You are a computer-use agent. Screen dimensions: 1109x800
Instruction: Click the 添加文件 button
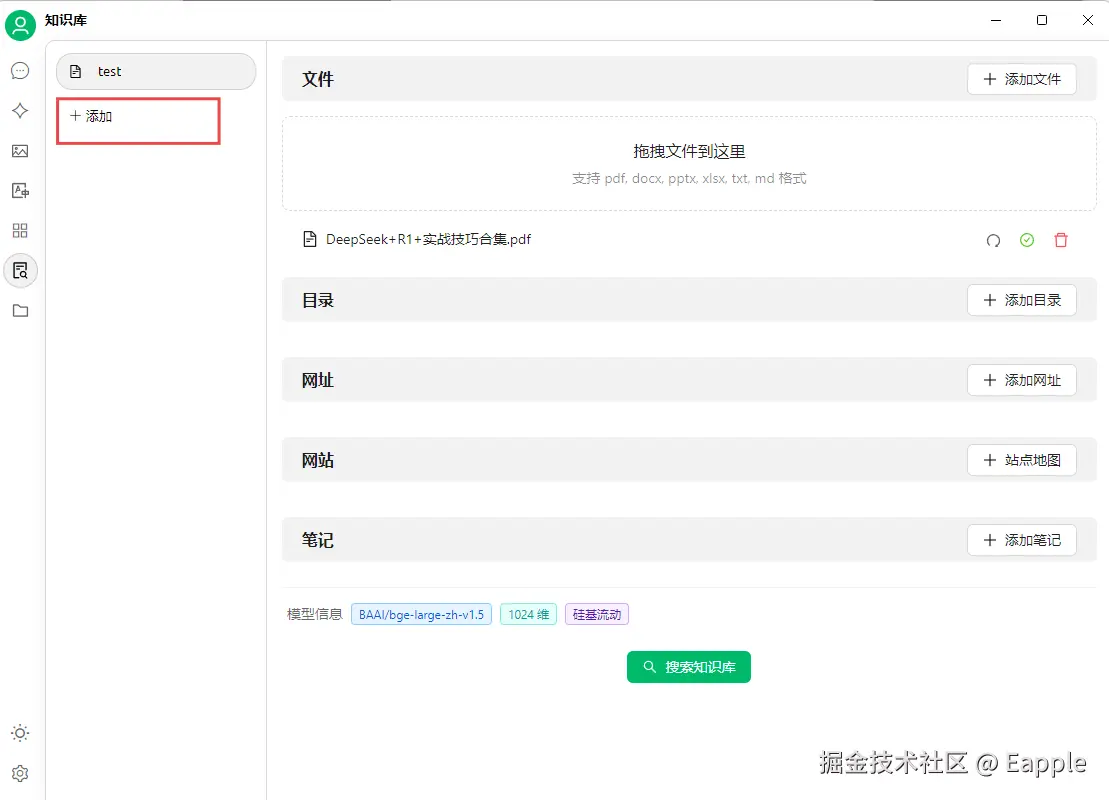(x=1021, y=79)
